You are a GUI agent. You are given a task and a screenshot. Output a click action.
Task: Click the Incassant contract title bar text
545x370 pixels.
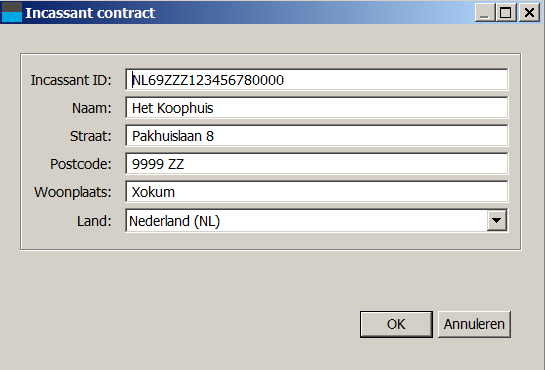pos(90,13)
